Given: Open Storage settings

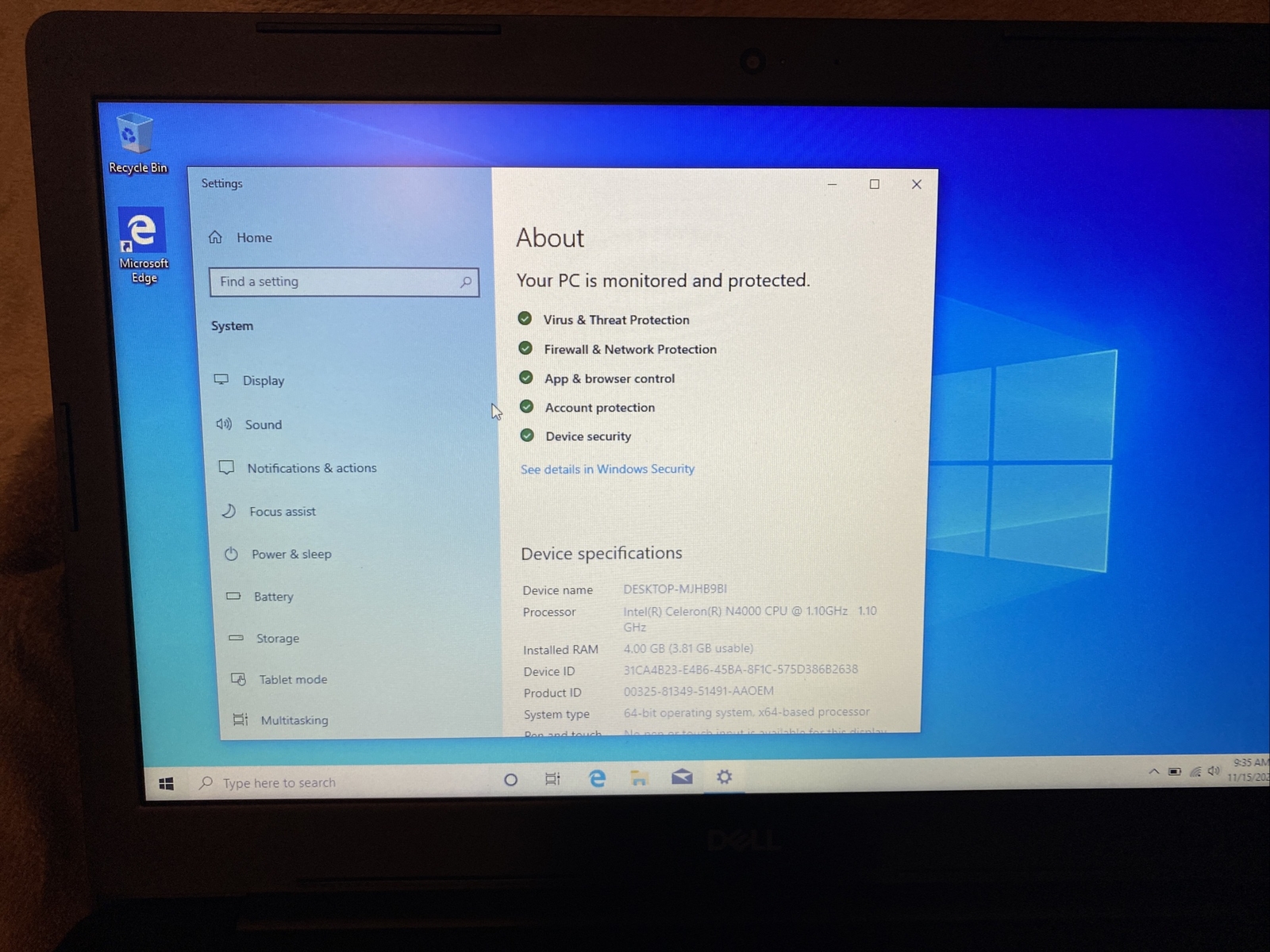Looking at the screenshot, I should click(x=264, y=638).
